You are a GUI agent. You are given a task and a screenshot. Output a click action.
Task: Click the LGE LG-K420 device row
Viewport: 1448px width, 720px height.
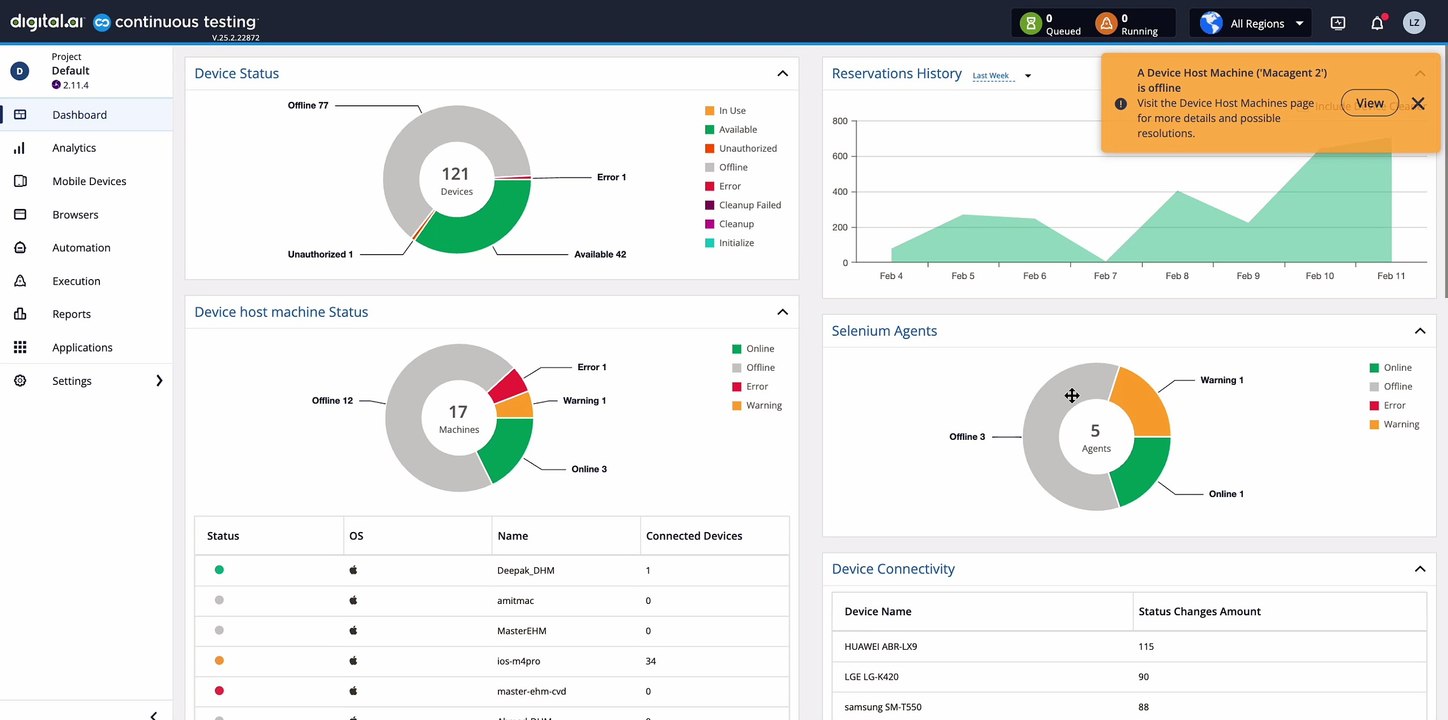click(1129, 677)
